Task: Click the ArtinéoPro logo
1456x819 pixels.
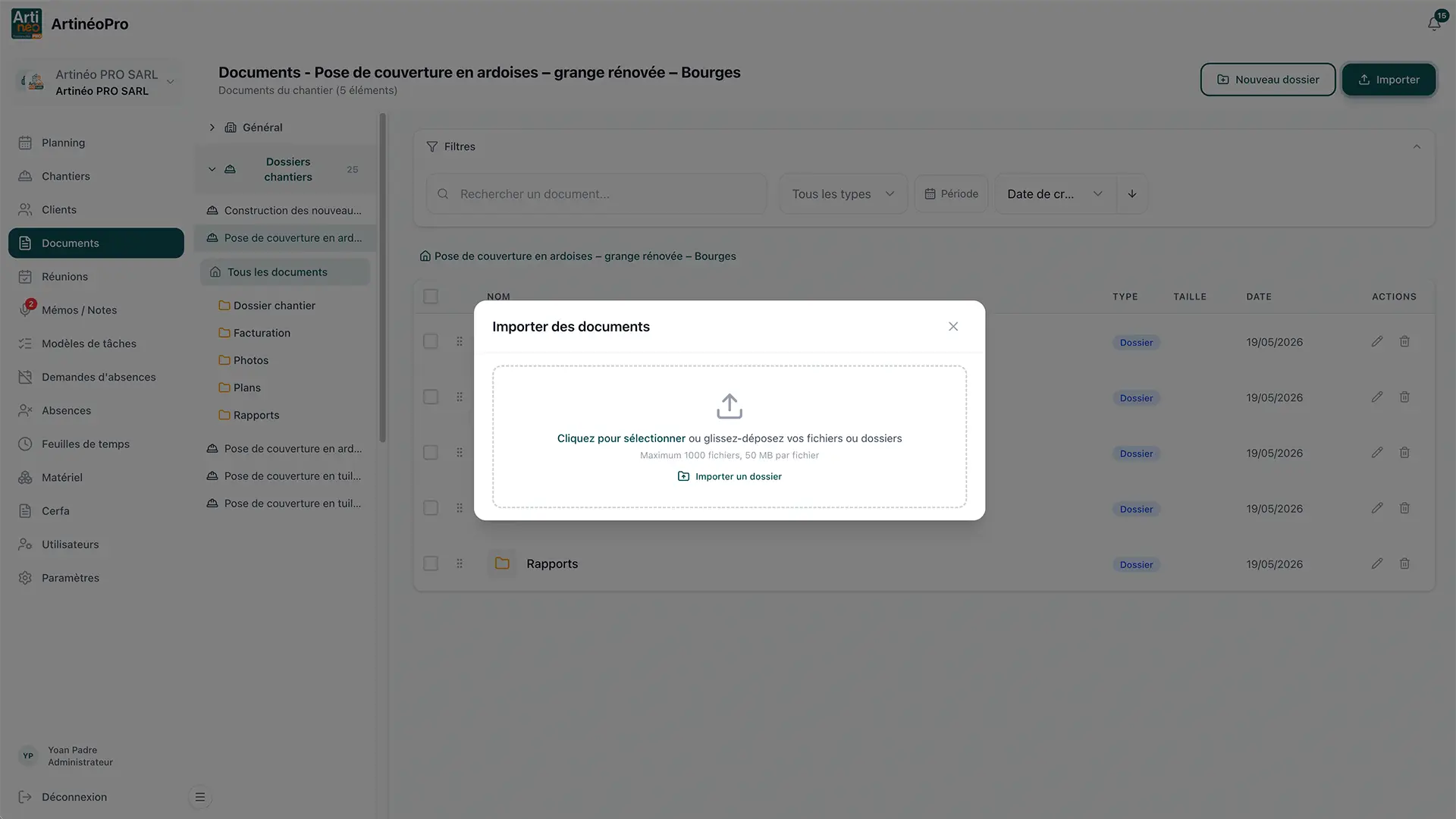Action: (27, 24)
